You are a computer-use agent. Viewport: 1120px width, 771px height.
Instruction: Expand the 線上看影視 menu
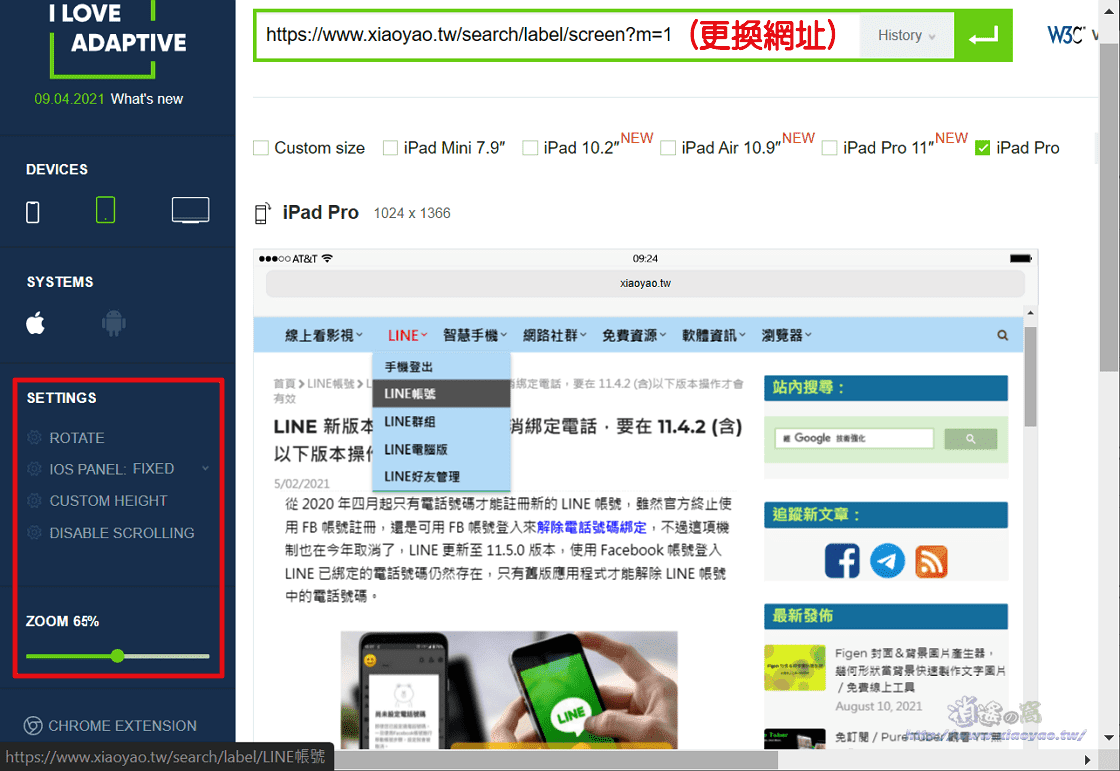click(x=324, y=335)
